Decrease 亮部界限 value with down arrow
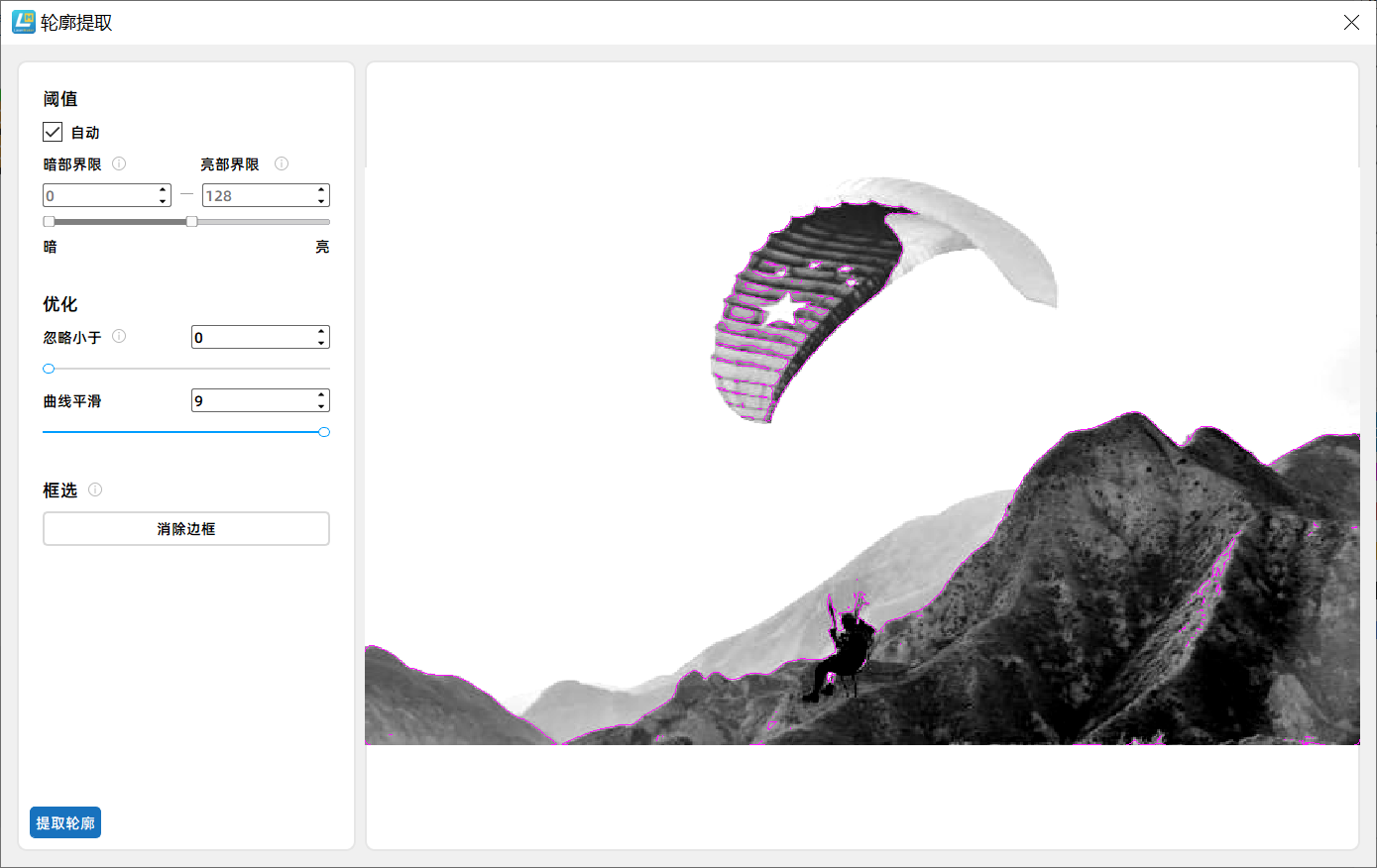Screen dimensions: 1377x868 321,201
